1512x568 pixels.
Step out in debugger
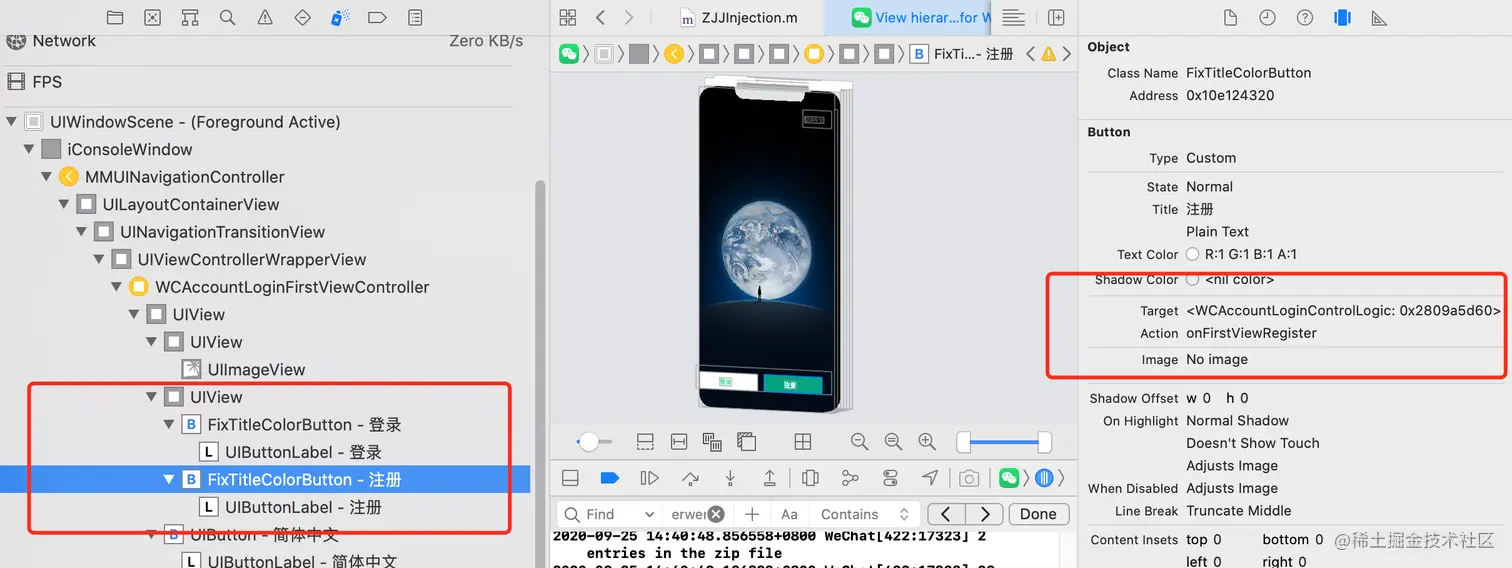click(x=769, y=478)
